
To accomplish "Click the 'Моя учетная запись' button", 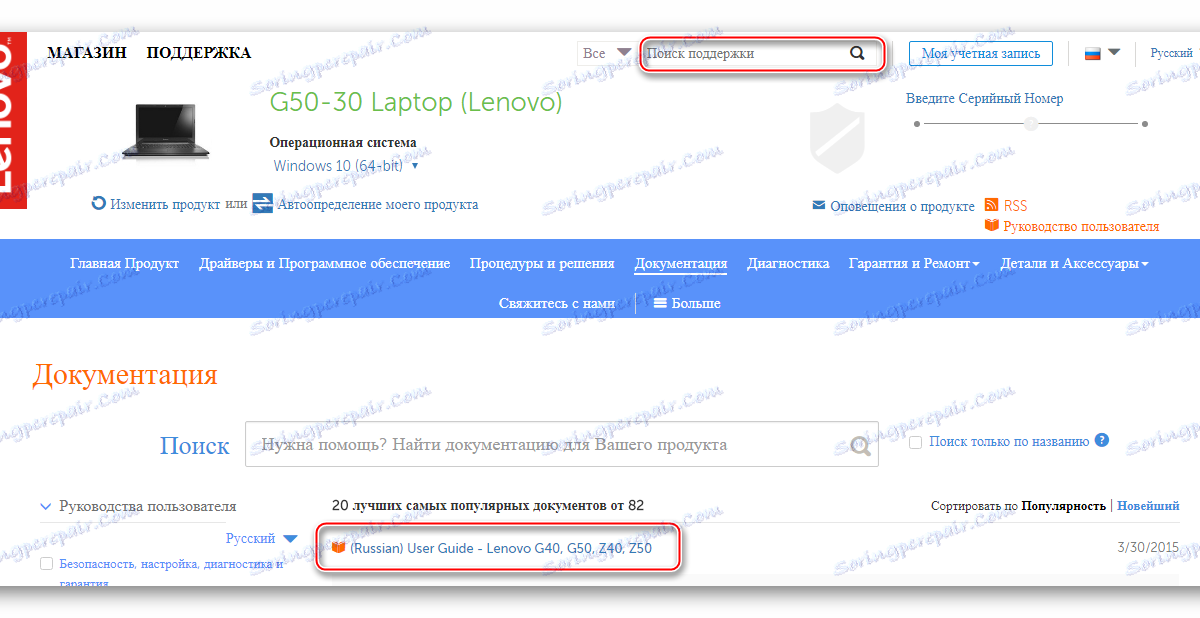I will (981, 53).
